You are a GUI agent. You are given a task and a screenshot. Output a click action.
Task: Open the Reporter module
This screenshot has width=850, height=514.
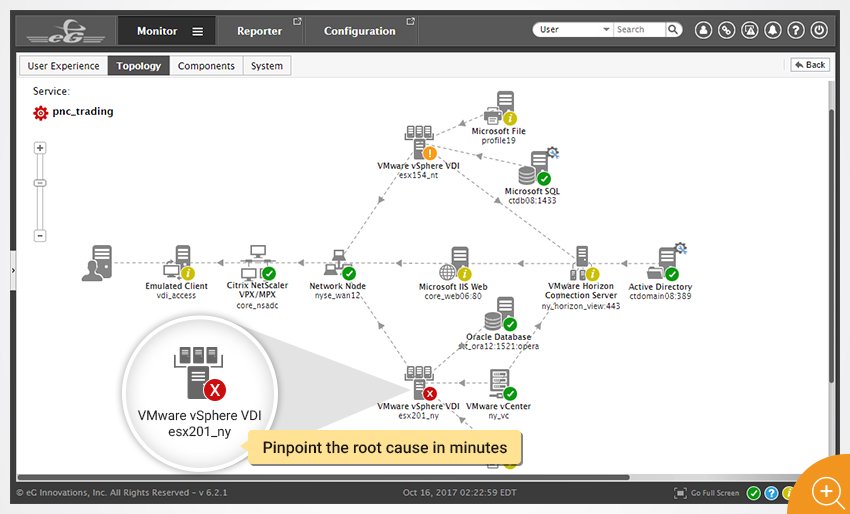click(260, 31)
